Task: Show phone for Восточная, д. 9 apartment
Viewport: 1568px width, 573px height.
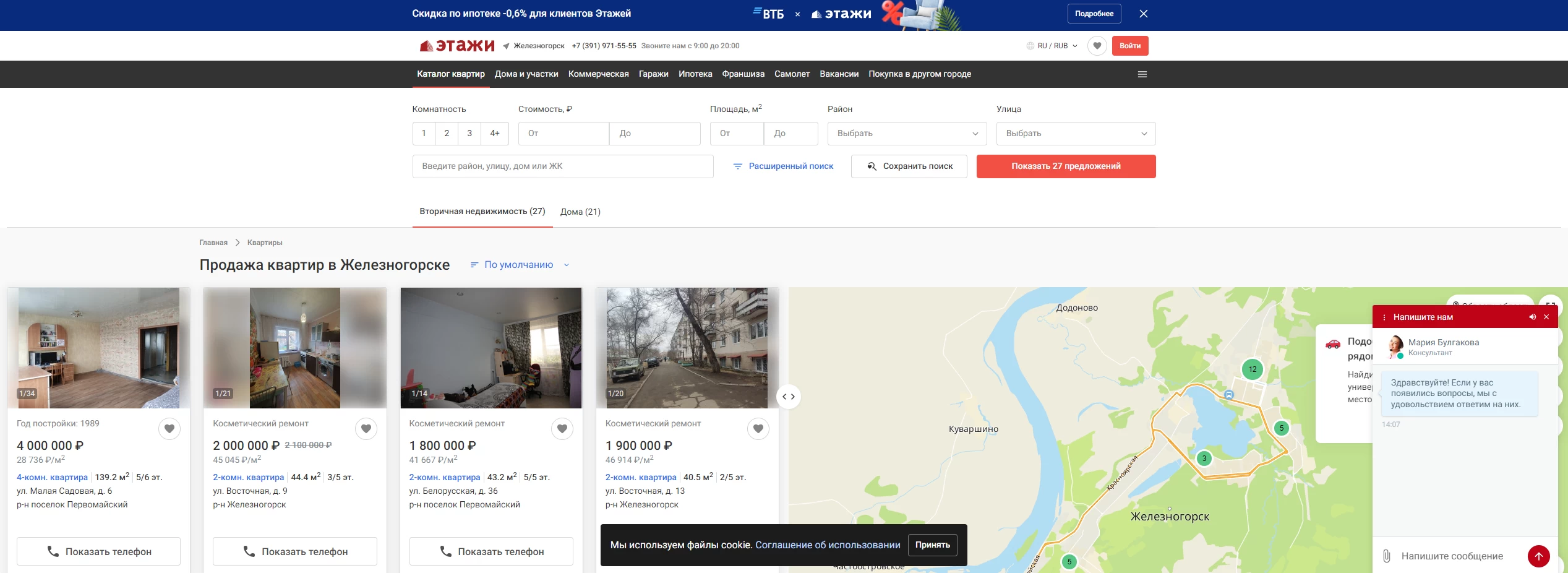Action: (x=295, y=551)
